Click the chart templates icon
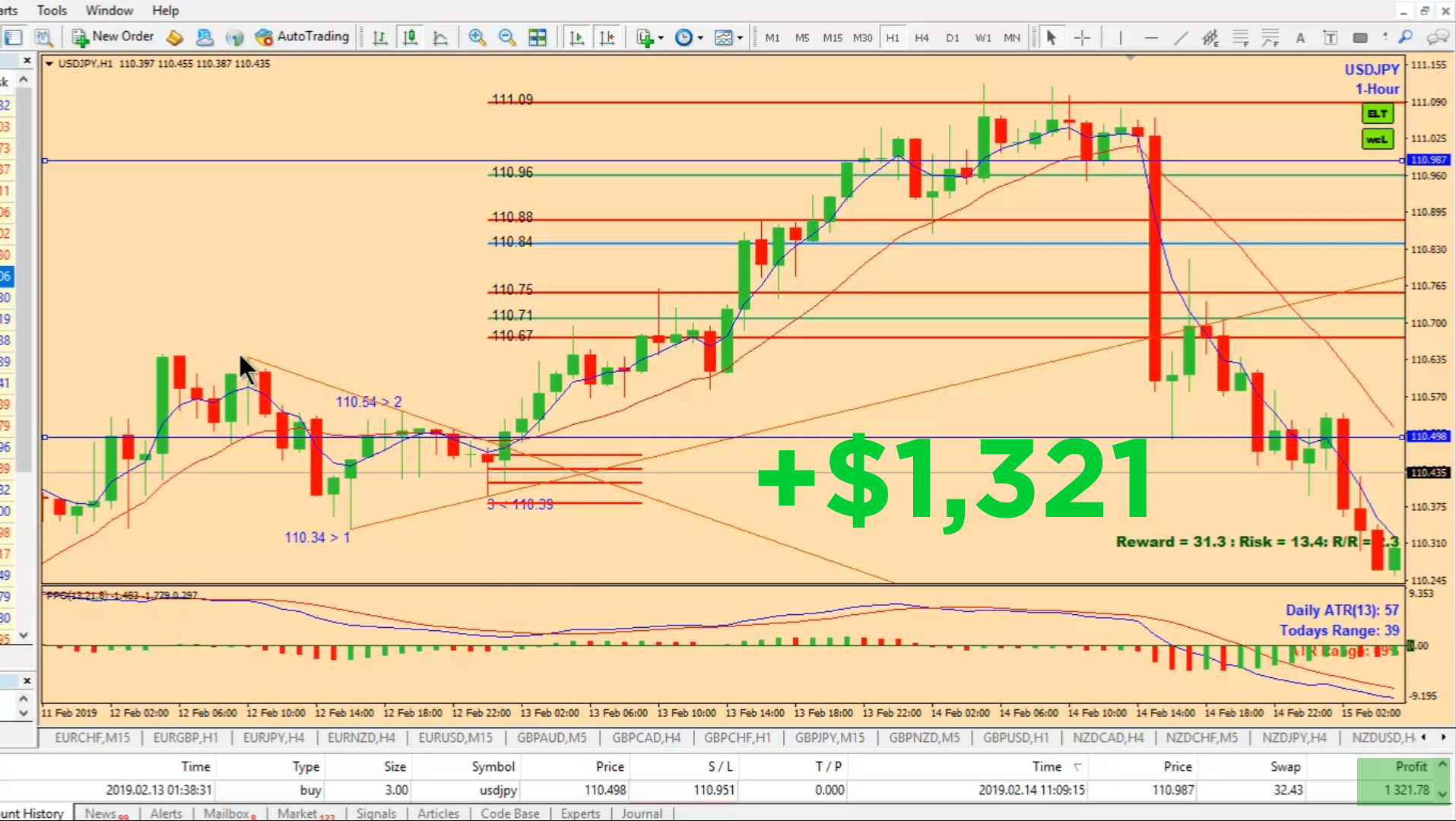The image size is (1456, 821). (x=724, y=37)
